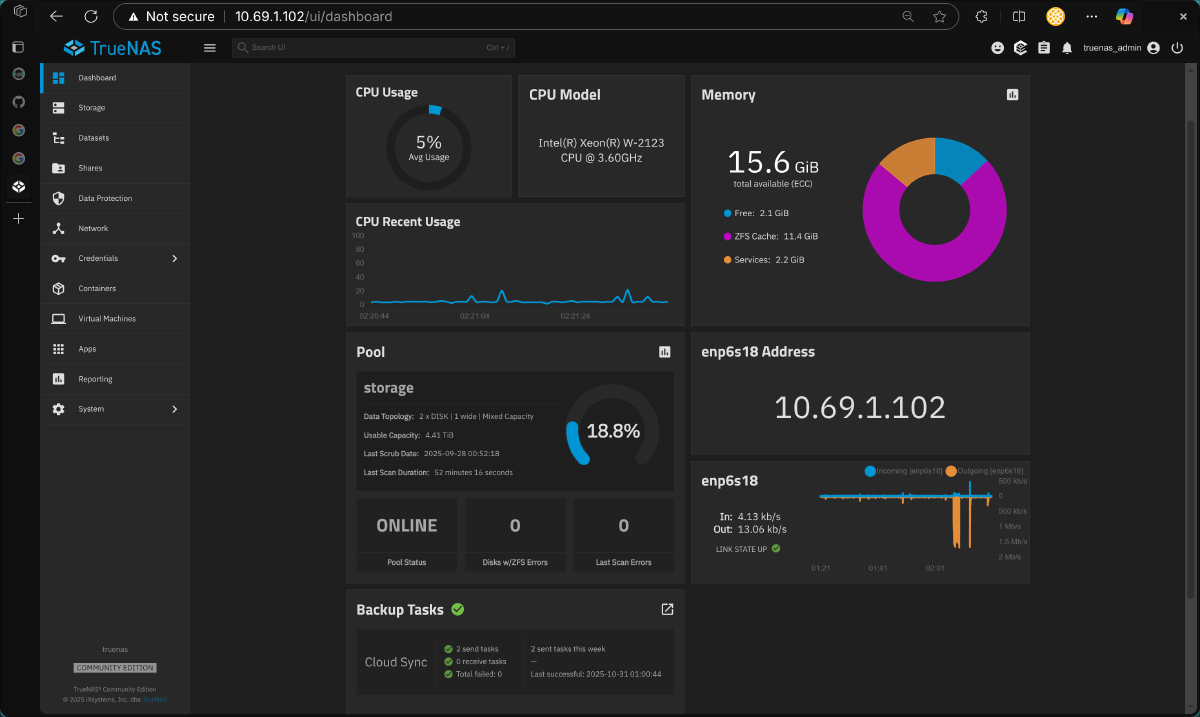Send feedback via the smiley face icon

(997, 47)
